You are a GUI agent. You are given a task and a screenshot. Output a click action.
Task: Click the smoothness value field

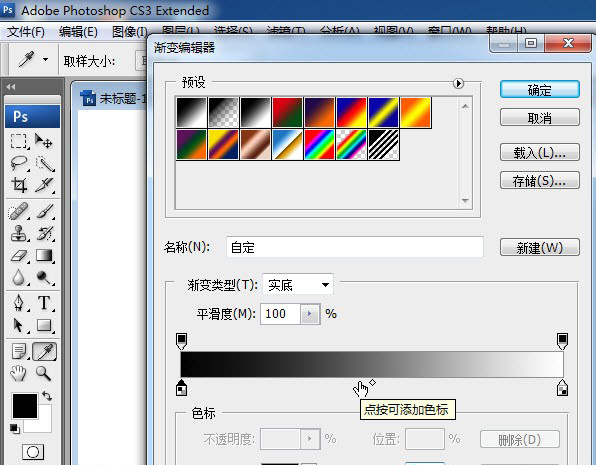[x=281, y=314]
